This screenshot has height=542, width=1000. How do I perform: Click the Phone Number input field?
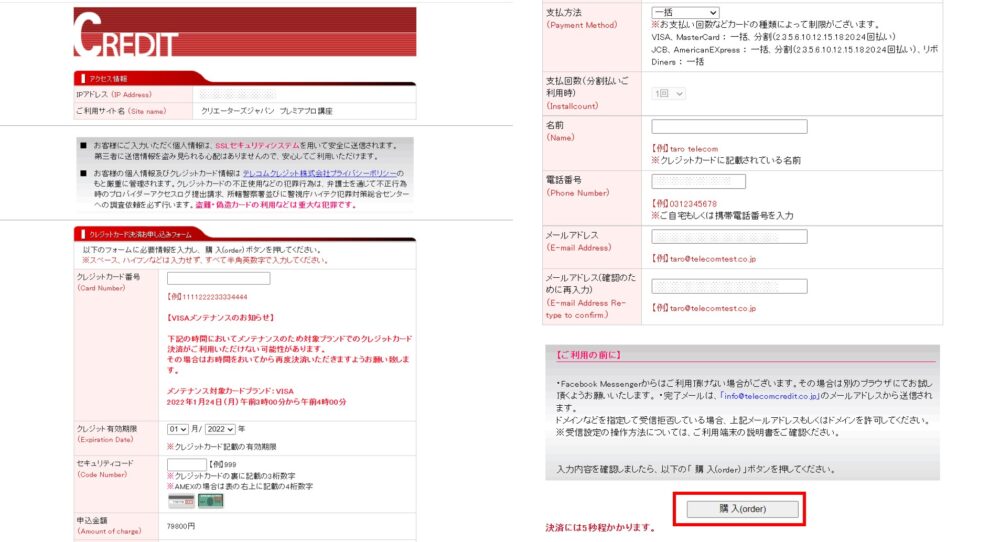click(x=698, y=182)
